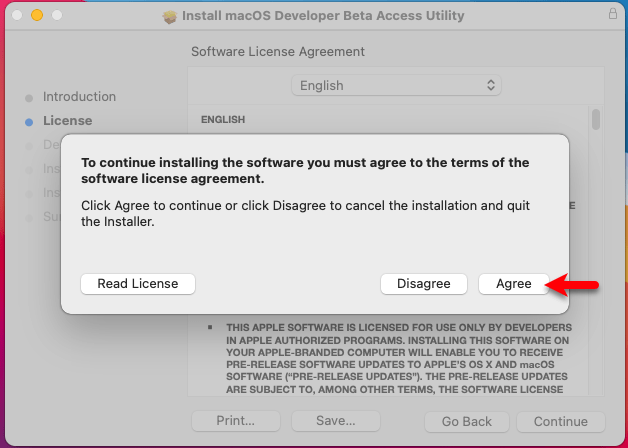Click the license text scrollbar thumb

point(596,119)
